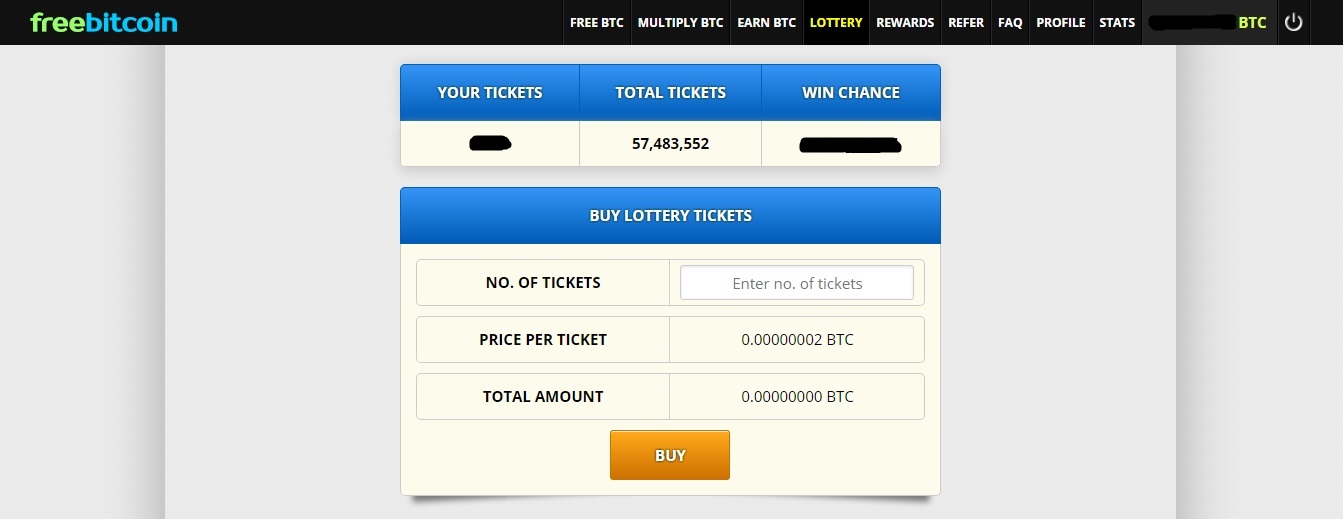Select EARN BTC in the navigation bar
Screen dimensions: 1343x519
point(766,22)
